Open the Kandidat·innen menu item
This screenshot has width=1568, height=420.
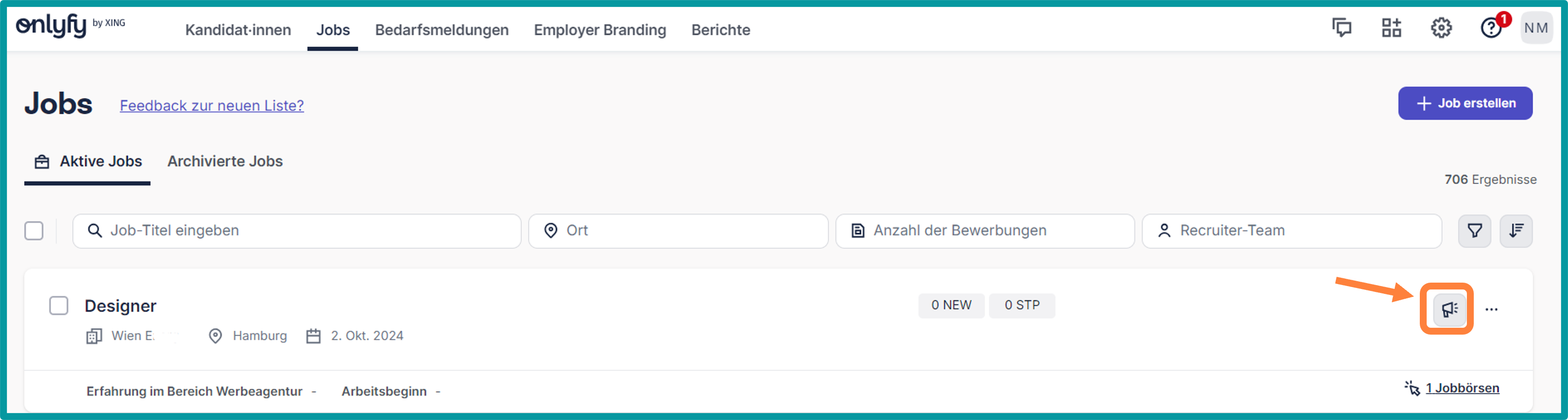coord(238,30)
